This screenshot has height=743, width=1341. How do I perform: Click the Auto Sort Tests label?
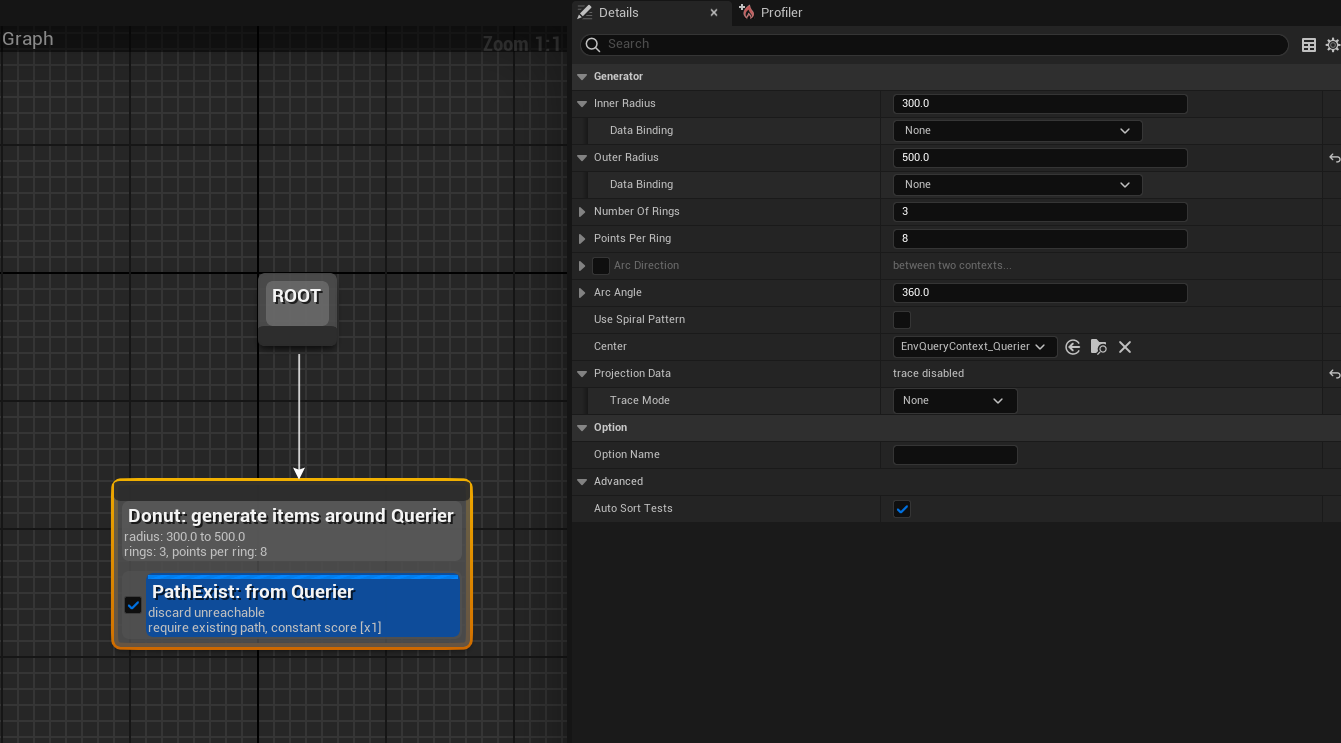(633, 509)
